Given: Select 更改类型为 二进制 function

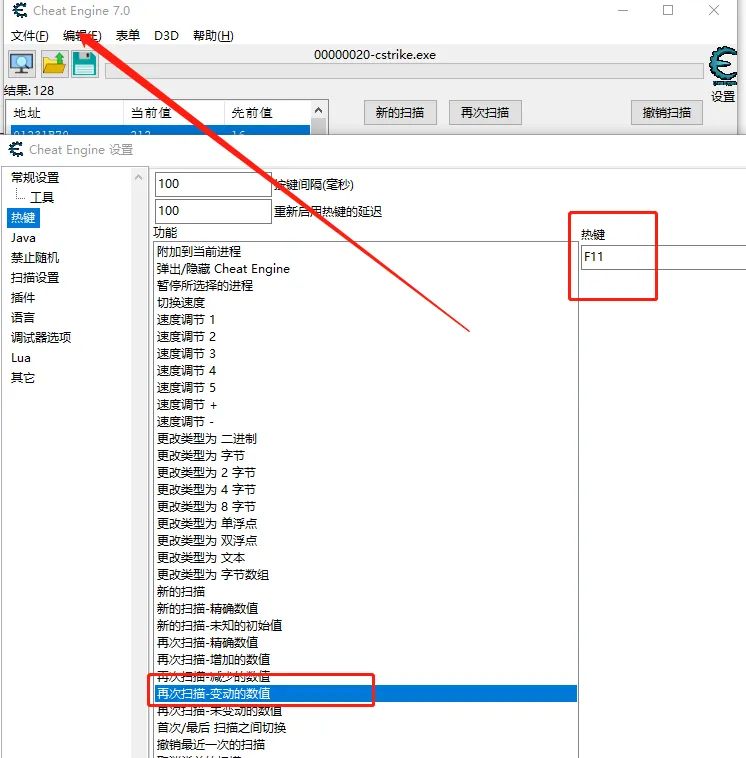Looking at the screenshot, I should point(366,438).
